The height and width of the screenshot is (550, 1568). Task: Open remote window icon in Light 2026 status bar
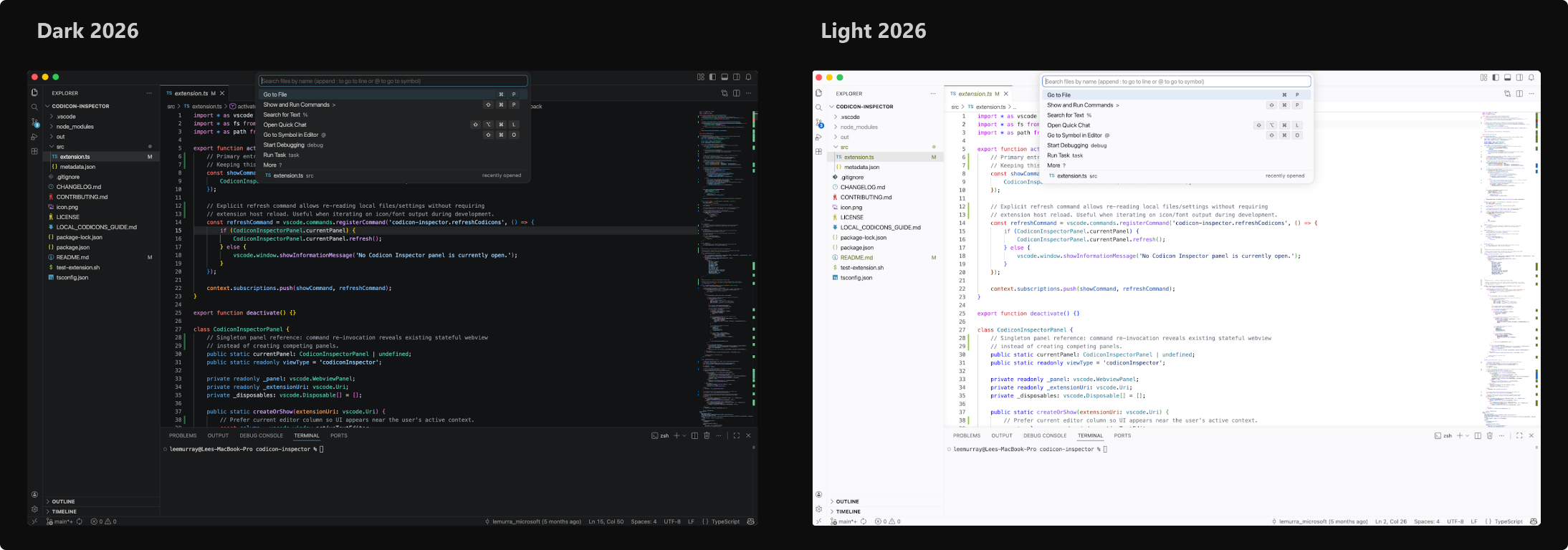click(818, 521)
